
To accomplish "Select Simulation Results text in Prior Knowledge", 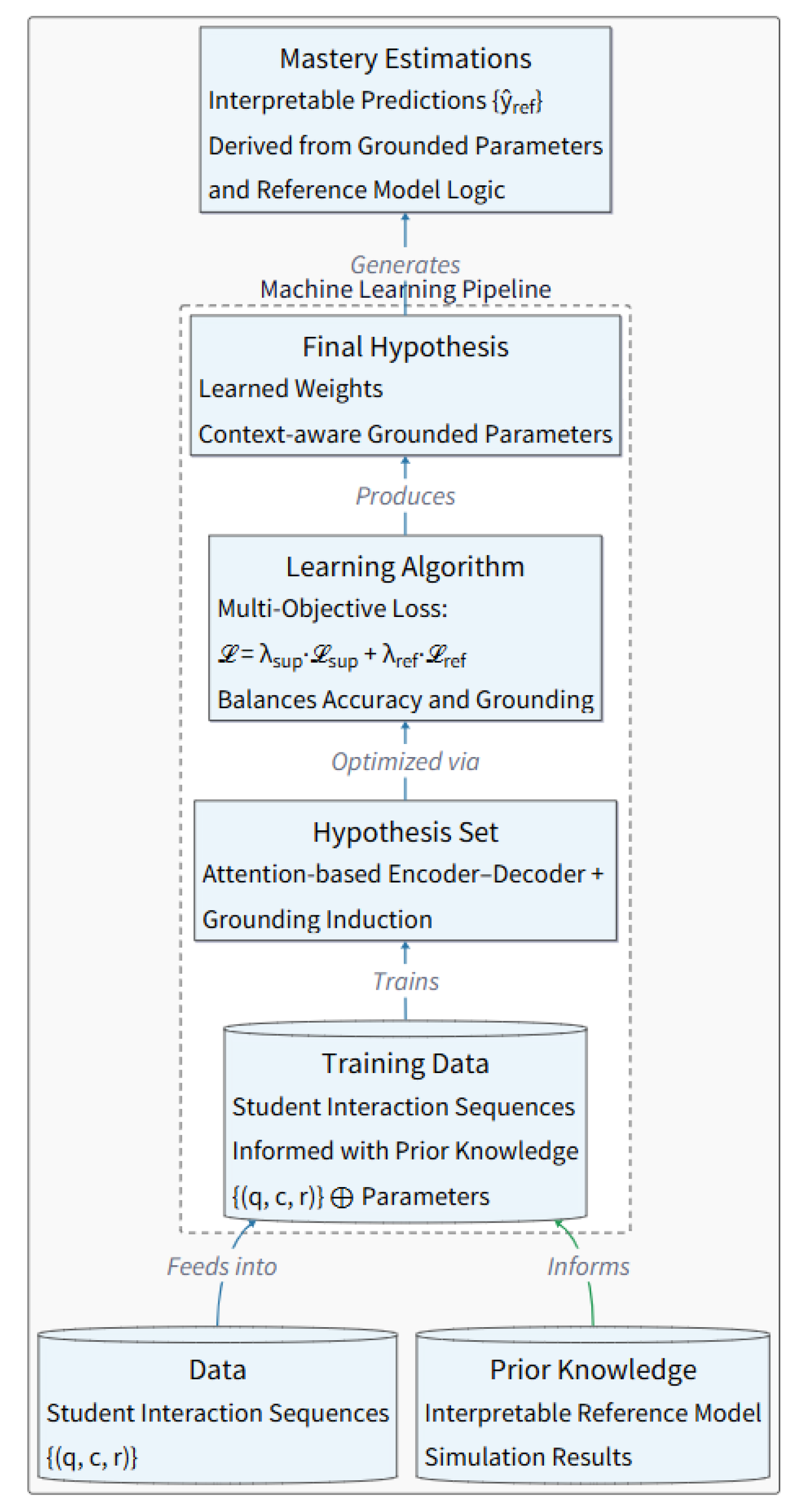I will point(528,1457).
